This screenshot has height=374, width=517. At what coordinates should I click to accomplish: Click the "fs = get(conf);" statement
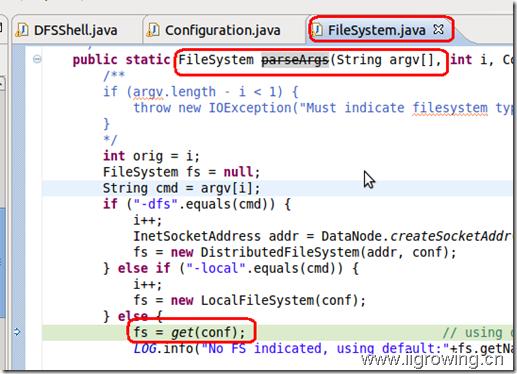pyautogui.click(x=189, y=332)
